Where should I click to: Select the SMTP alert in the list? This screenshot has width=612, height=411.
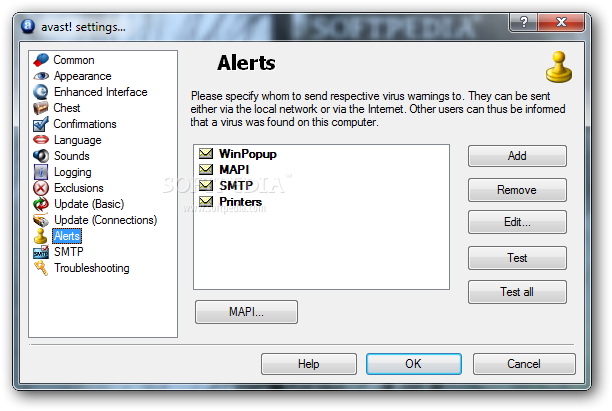236,186
